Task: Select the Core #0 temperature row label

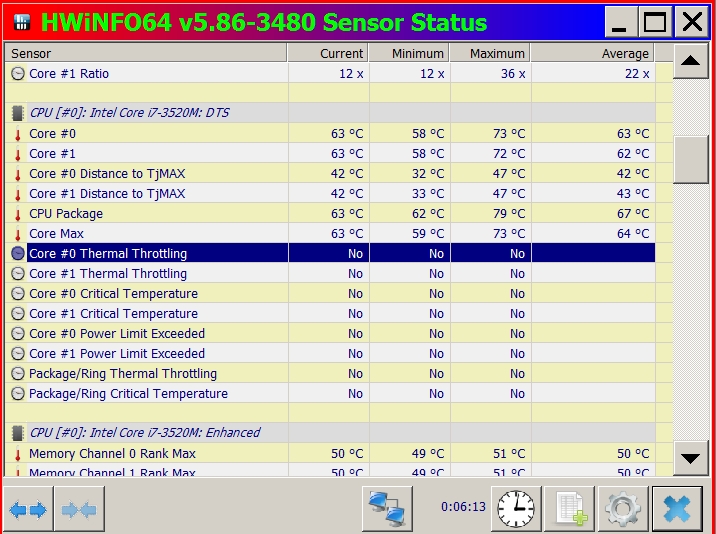Action: pyautogui.click(x=53, y=134)
